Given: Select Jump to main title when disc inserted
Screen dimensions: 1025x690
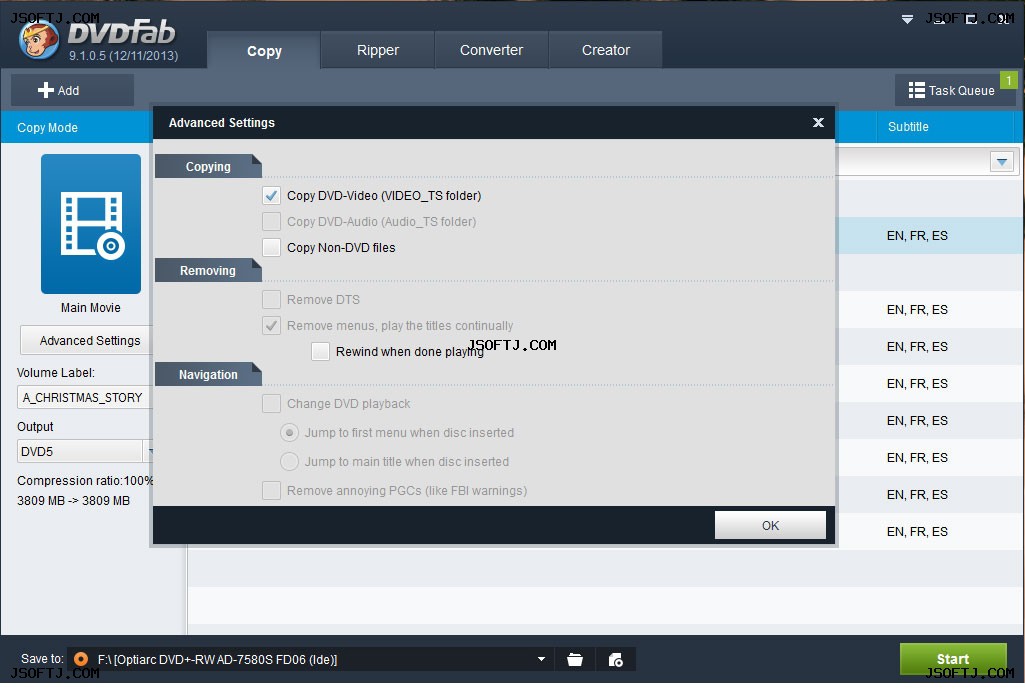Looking at the screenshot, I should coord(289,461).
